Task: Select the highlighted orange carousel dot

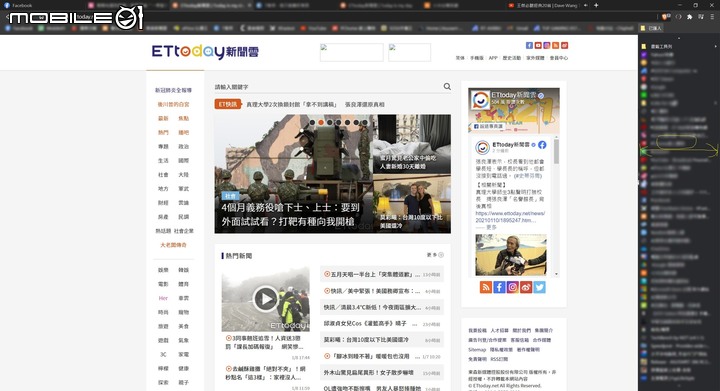Action: pyautogui.click(x=321, y=123)
